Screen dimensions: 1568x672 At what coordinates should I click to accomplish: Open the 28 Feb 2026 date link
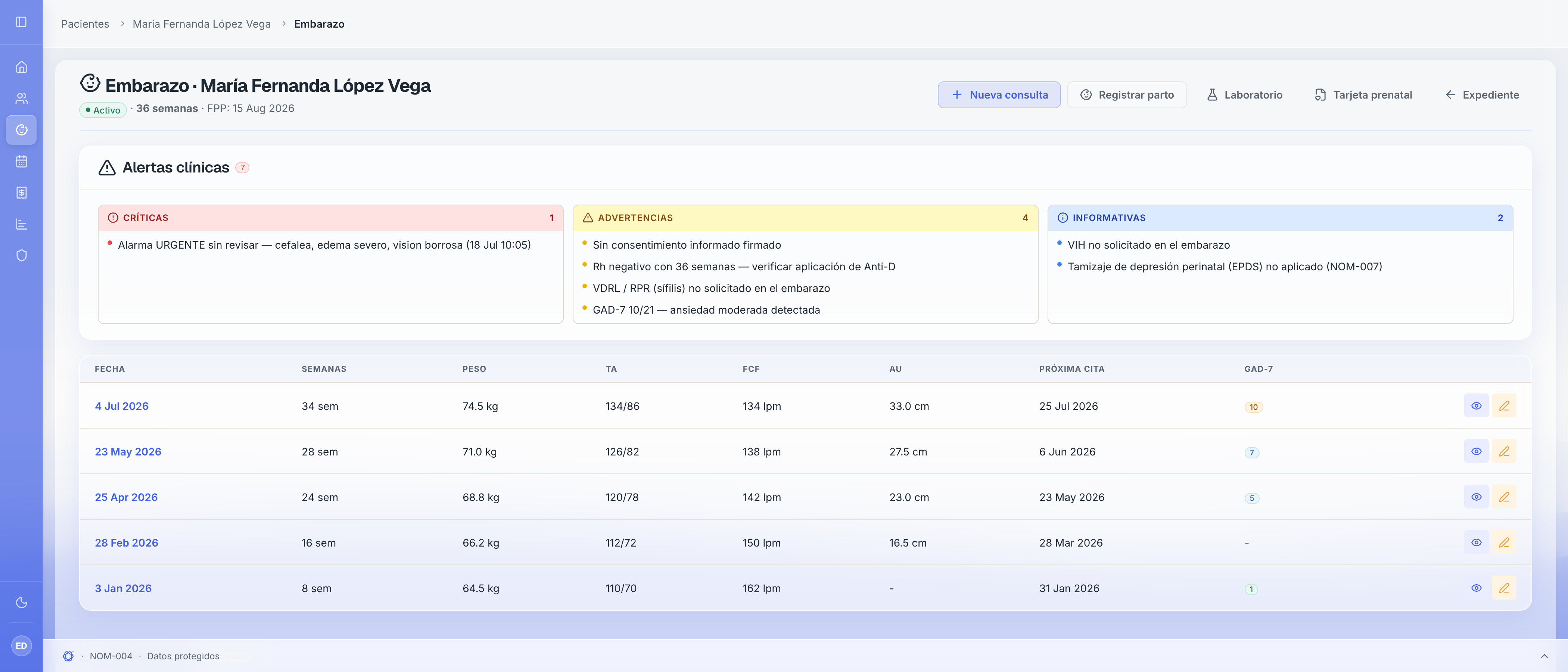pyautogui.click(x=127, y=543)
